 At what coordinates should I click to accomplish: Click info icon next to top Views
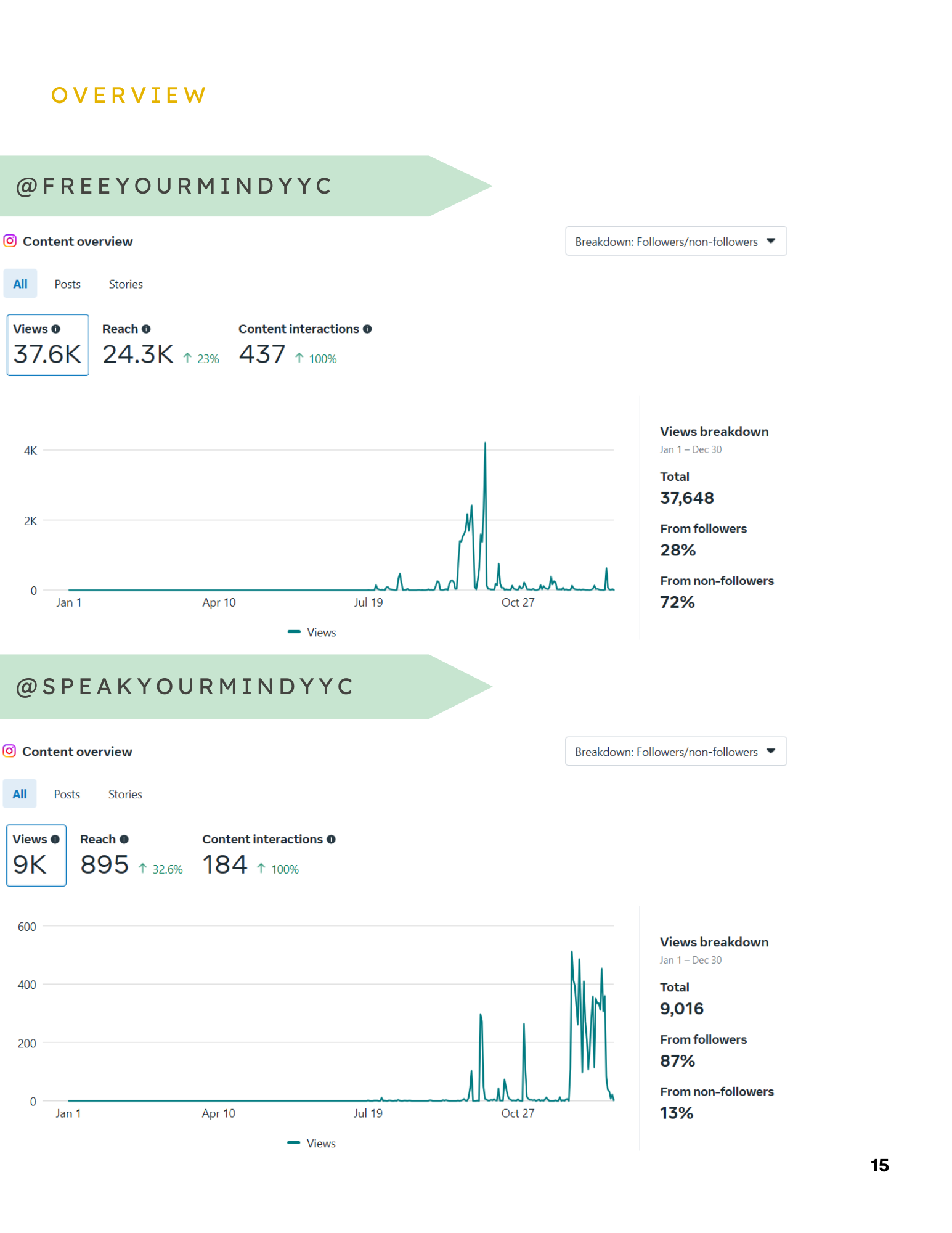pos(56,329)
